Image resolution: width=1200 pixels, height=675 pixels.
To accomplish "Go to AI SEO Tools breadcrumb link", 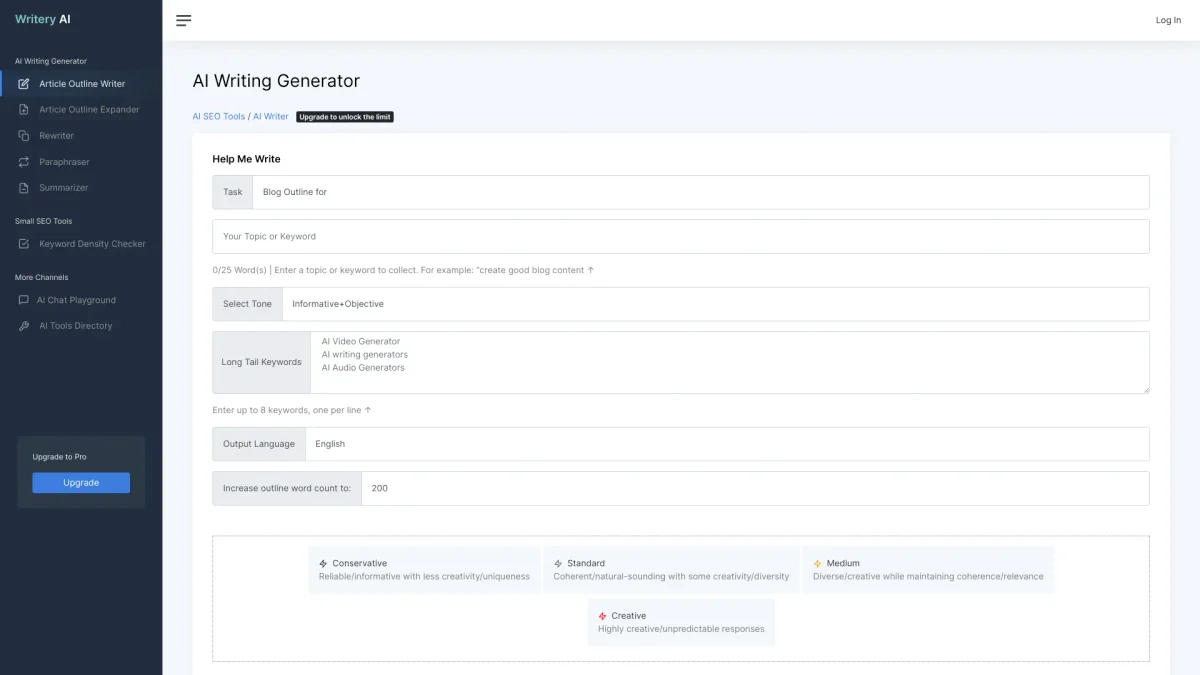I will pos(218,117).
